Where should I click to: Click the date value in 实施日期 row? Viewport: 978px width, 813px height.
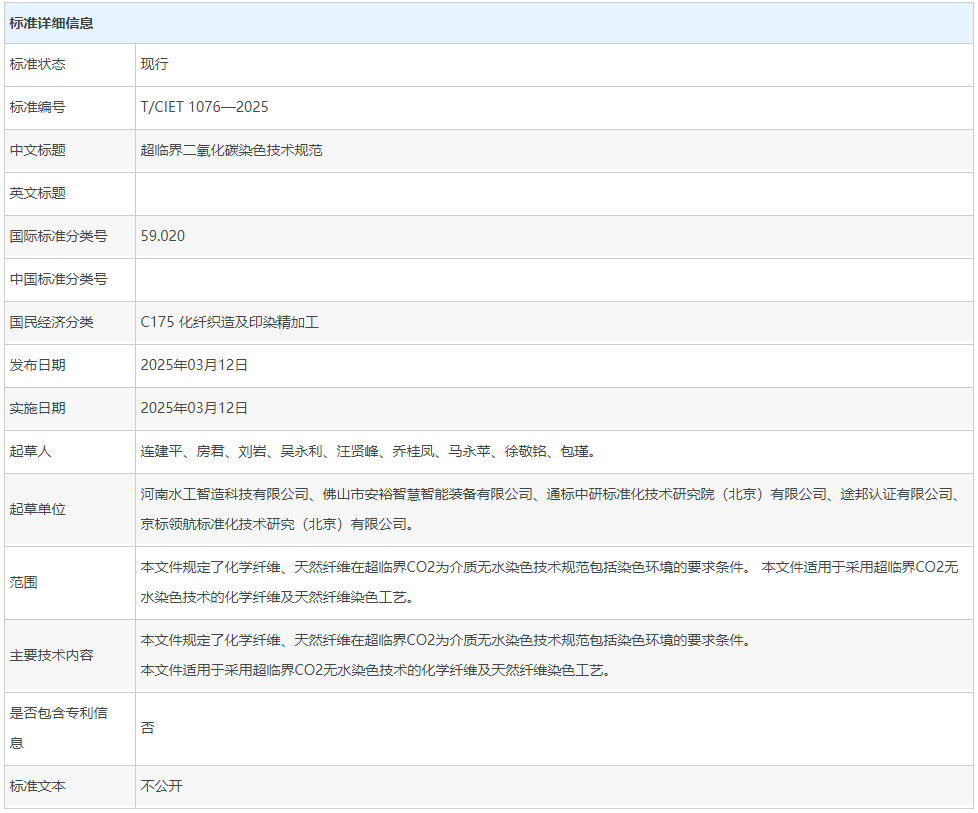coord(194,408)
